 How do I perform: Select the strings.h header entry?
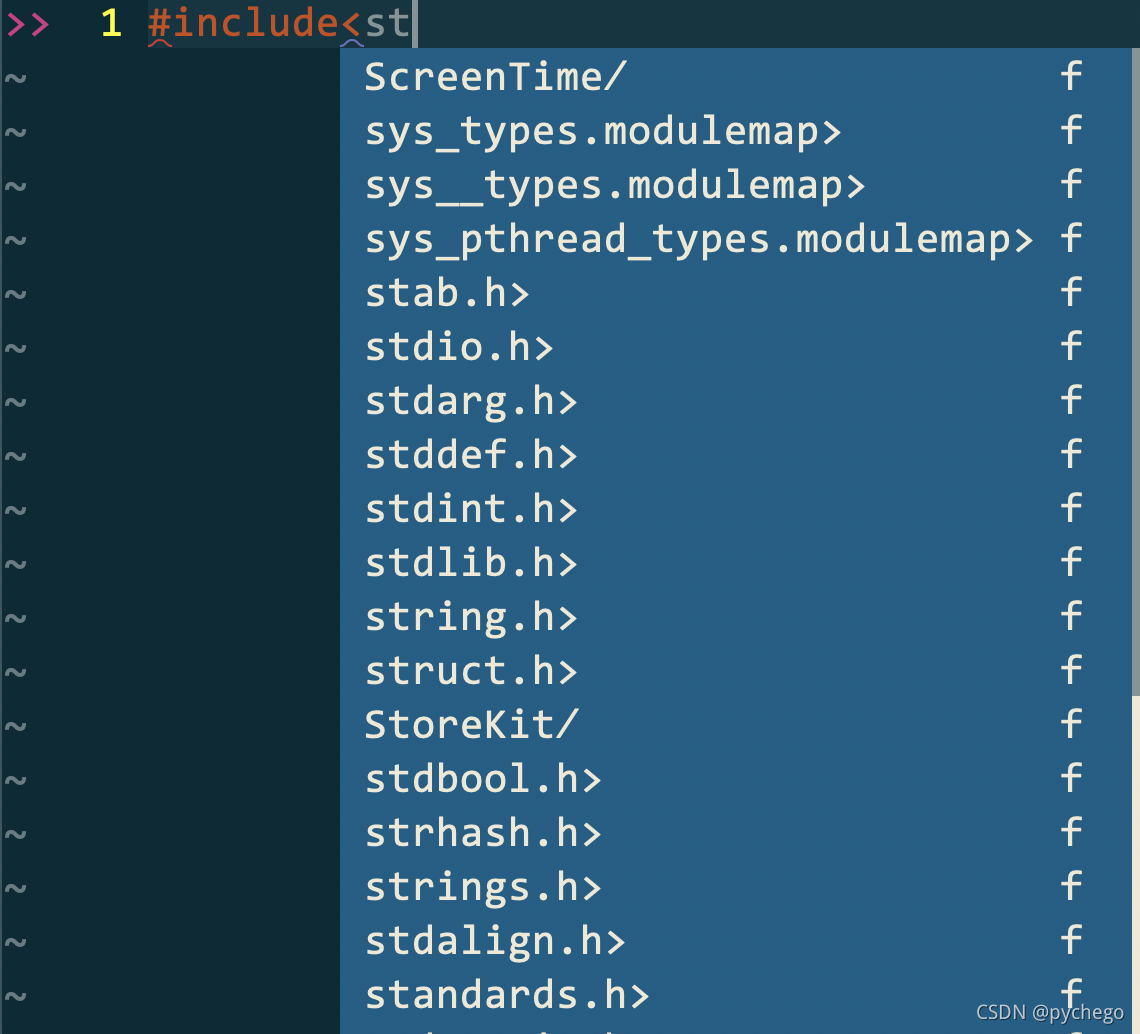click(x=483, y=886)
